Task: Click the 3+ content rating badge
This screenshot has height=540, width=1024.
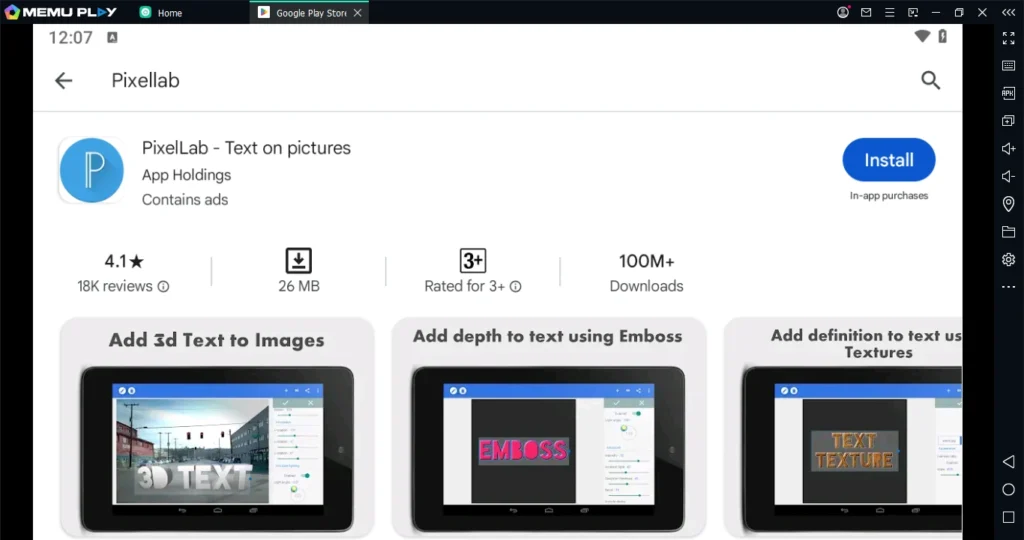Action: pyautogui.click(x=473, y=261)
